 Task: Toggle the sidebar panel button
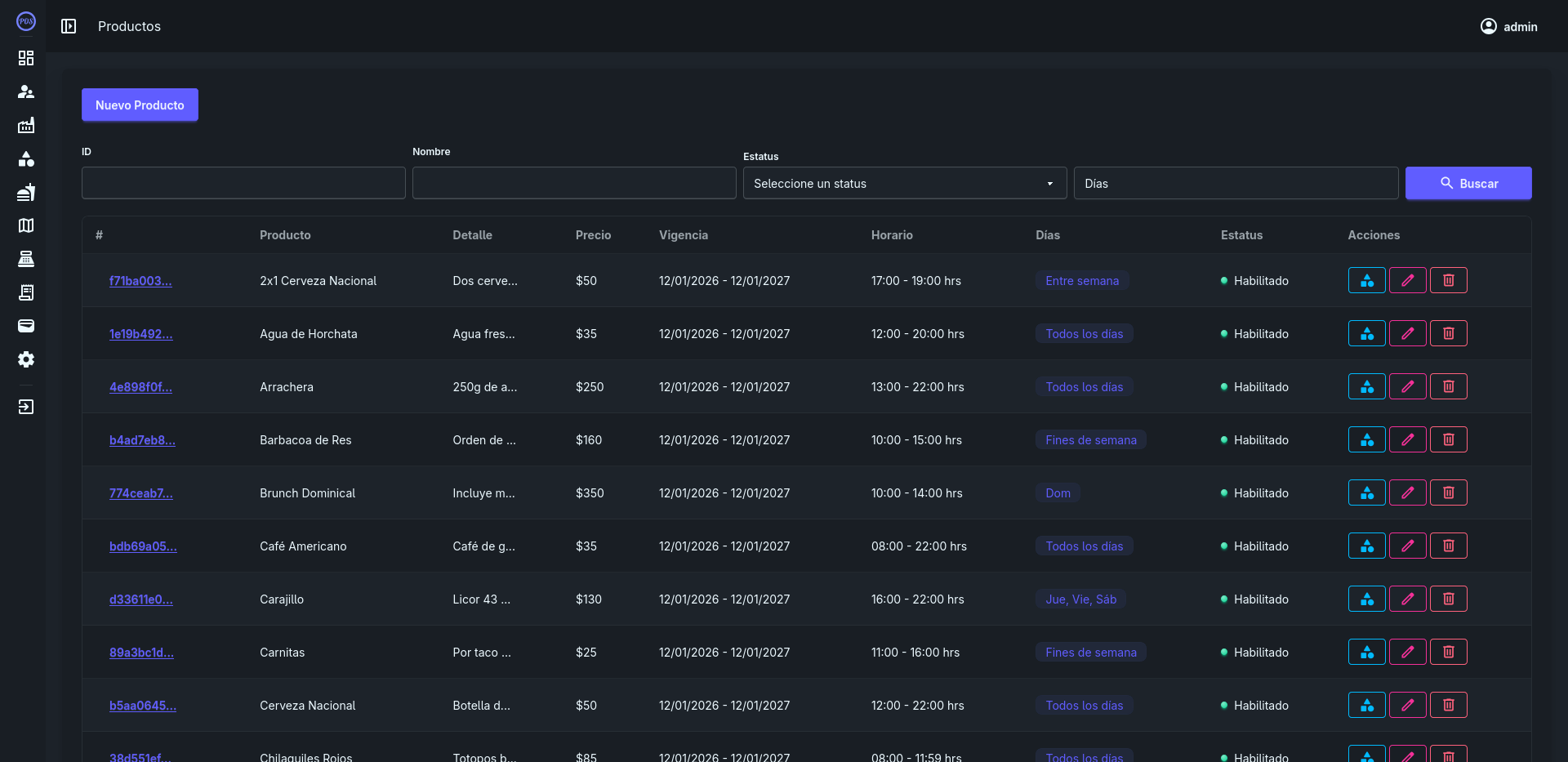69,26
